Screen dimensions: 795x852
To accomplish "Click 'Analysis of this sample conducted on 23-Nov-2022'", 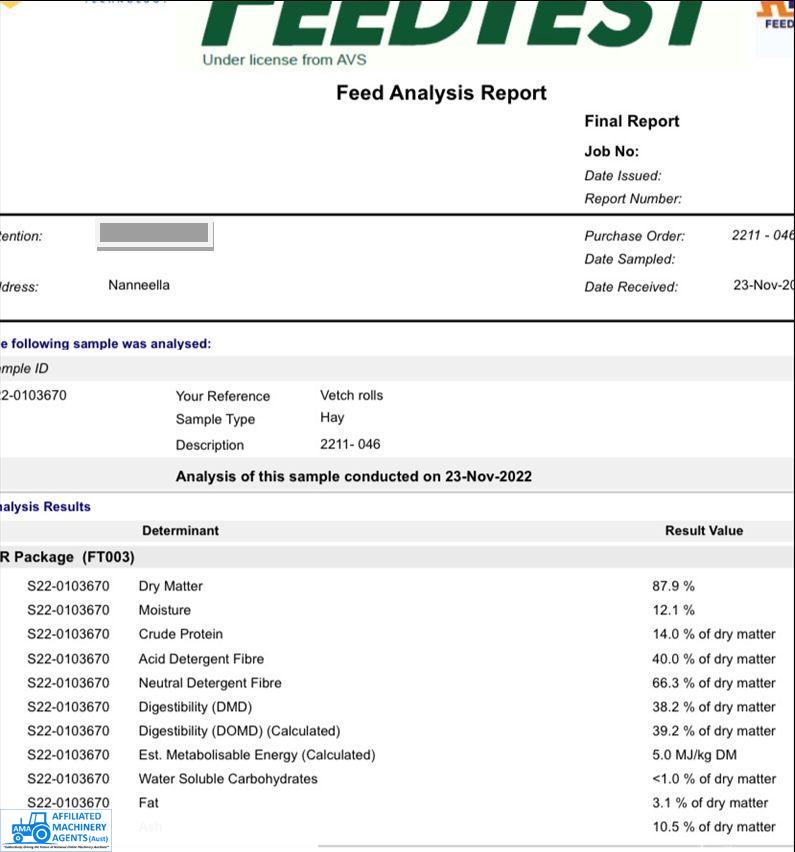I will pos(354,477).
